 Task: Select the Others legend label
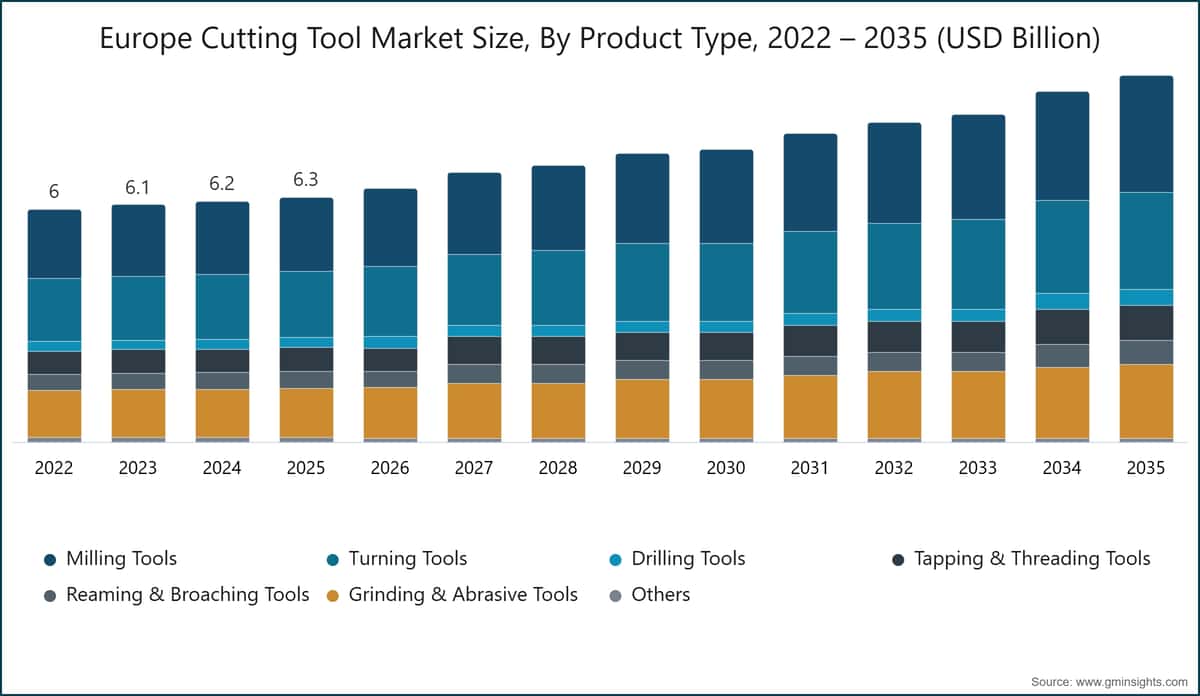[661, 595]
